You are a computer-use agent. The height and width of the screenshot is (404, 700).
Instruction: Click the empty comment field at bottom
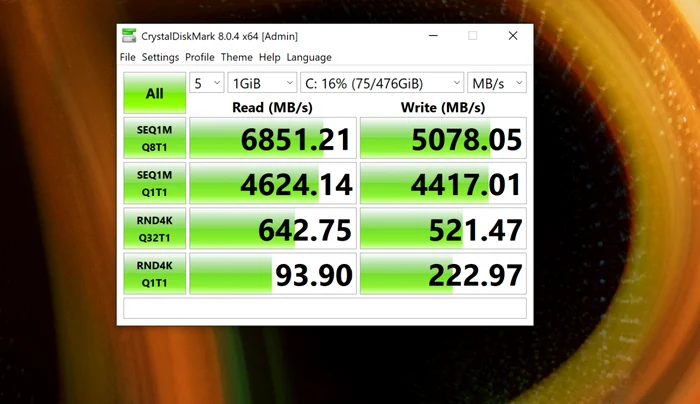click(325, 308)
